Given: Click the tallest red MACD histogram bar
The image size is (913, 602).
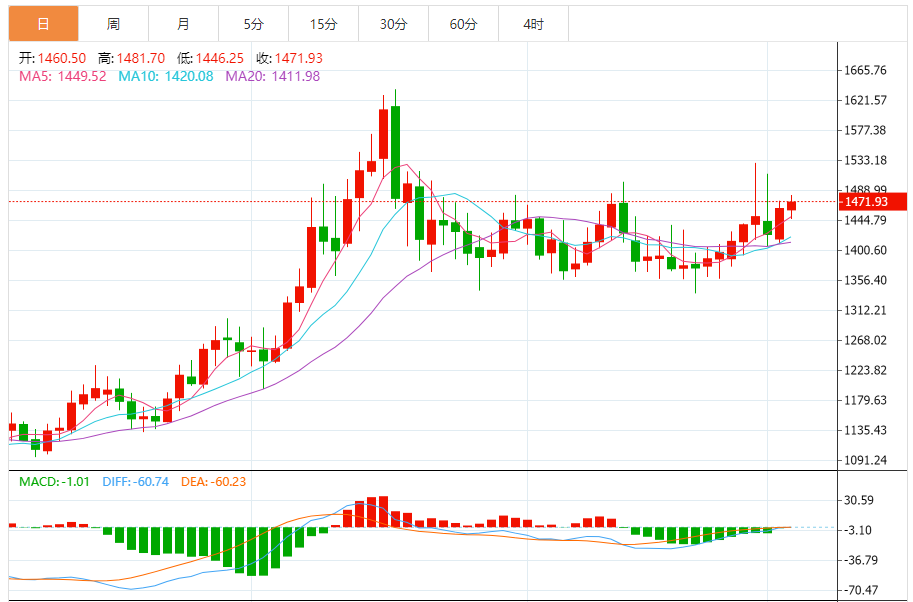Looking at the screenshot, I should (383, 512).
